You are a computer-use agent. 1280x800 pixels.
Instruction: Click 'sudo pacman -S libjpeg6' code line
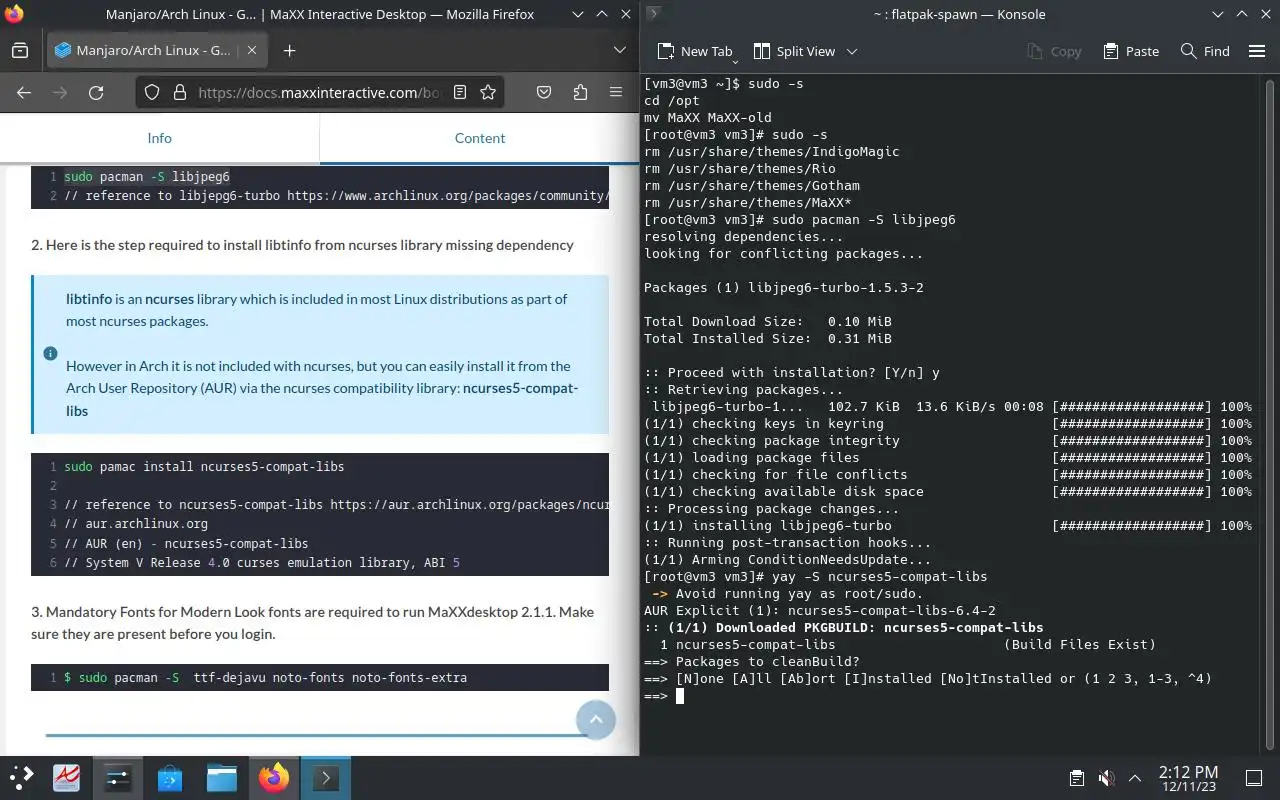(x=147, y=177)
